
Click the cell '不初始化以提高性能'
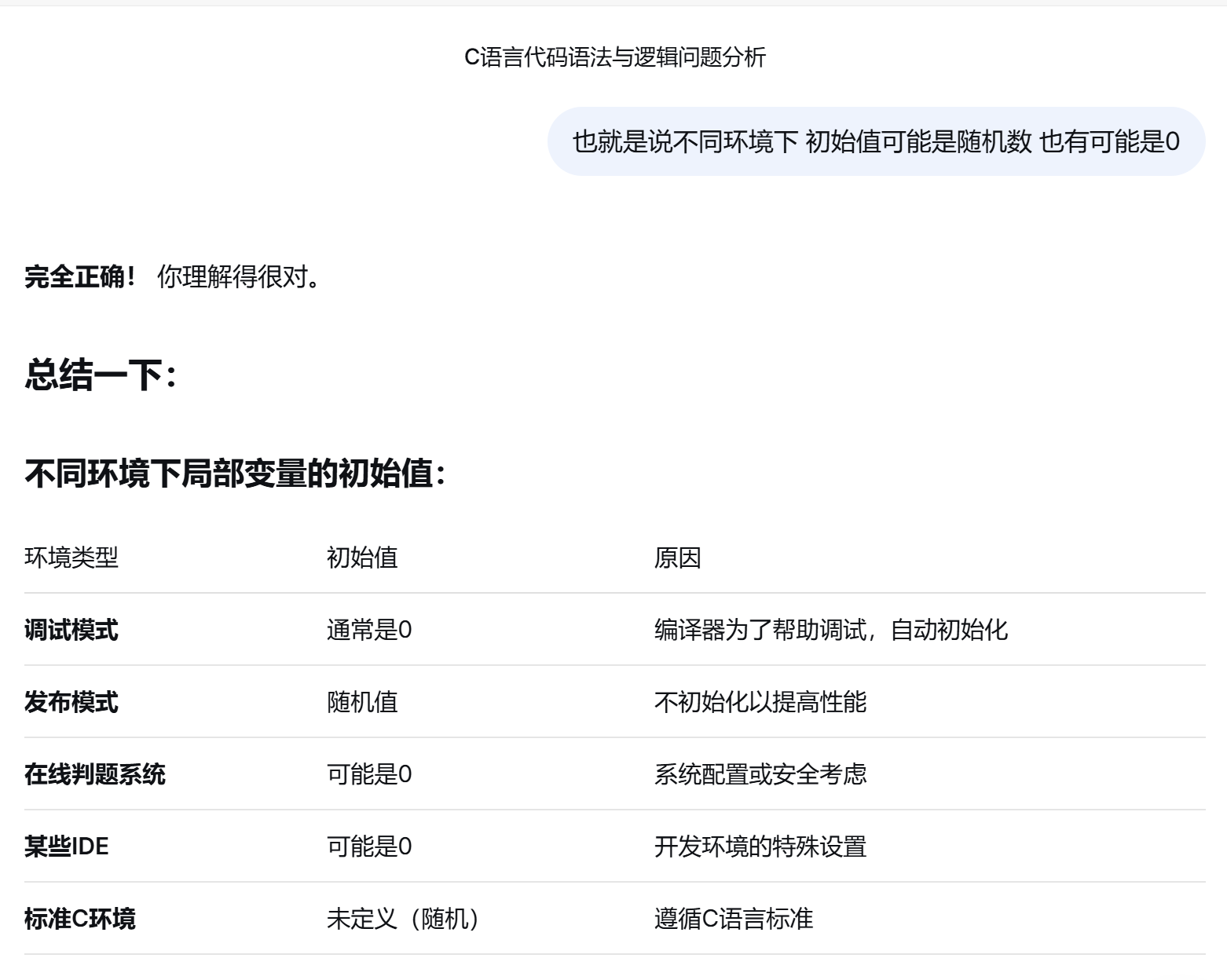tap(760, 702)
